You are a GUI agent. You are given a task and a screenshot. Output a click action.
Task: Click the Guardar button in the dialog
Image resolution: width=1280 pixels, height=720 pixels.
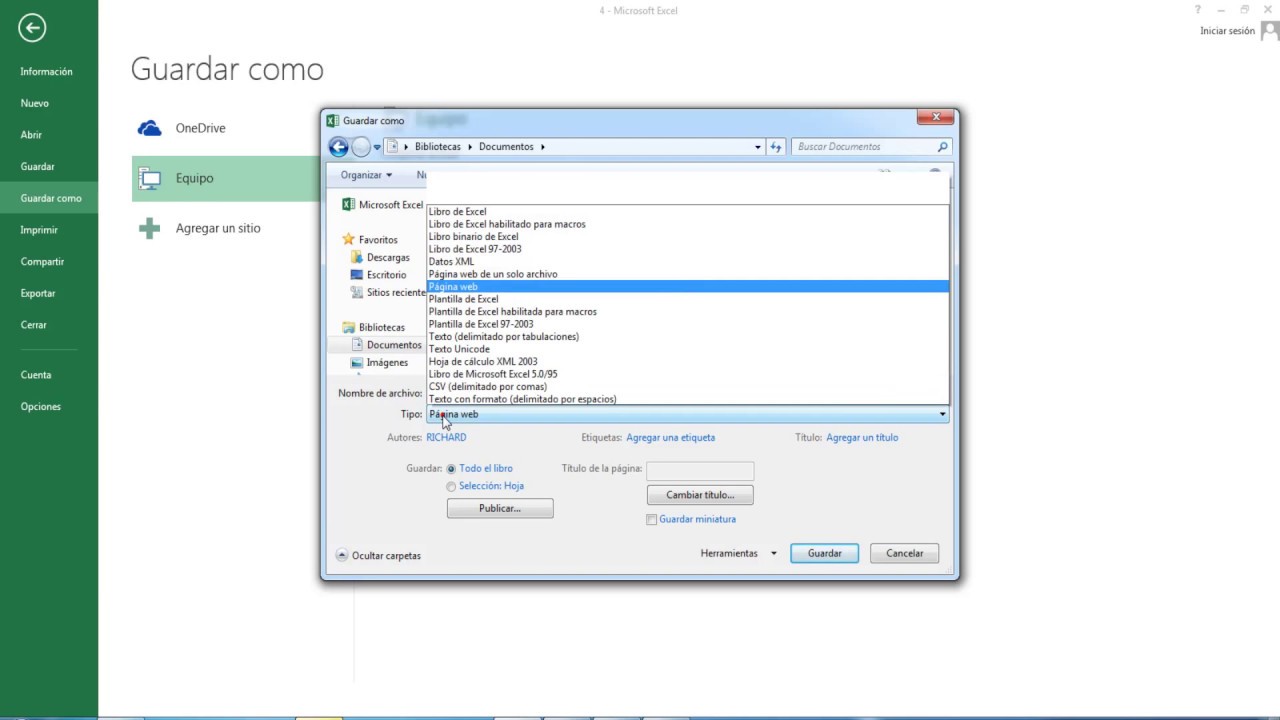825,553
